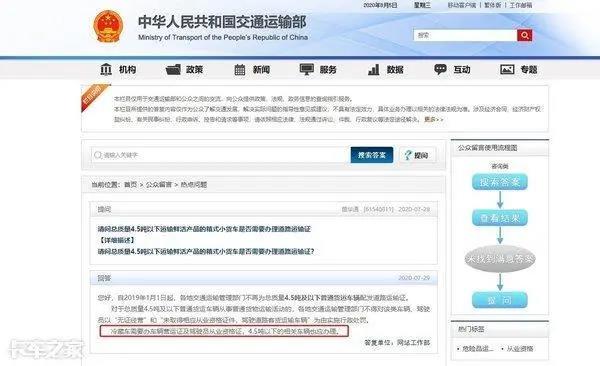Click the 查看结果 flowchart box
The height and width of the screenshot is (366, 600).
500,218
